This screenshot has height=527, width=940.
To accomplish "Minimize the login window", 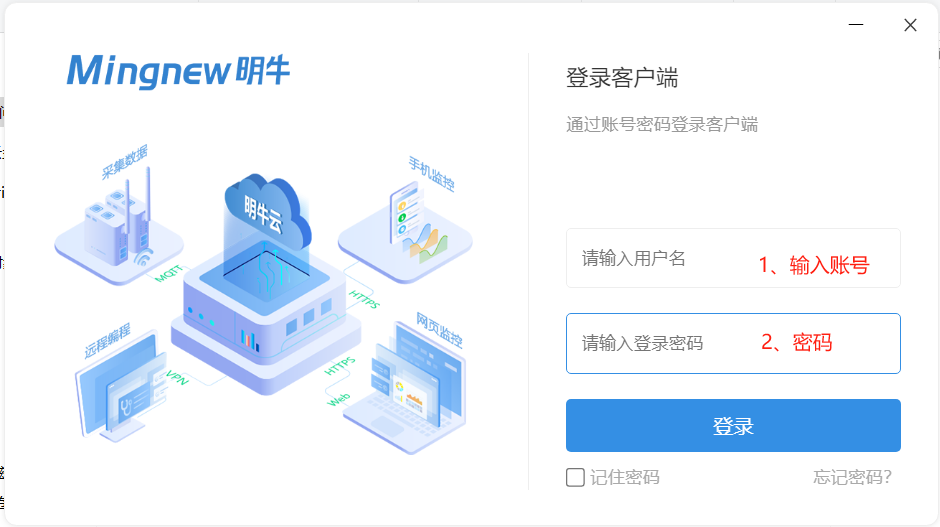I will pyautogui.click(x=856, y=25).
